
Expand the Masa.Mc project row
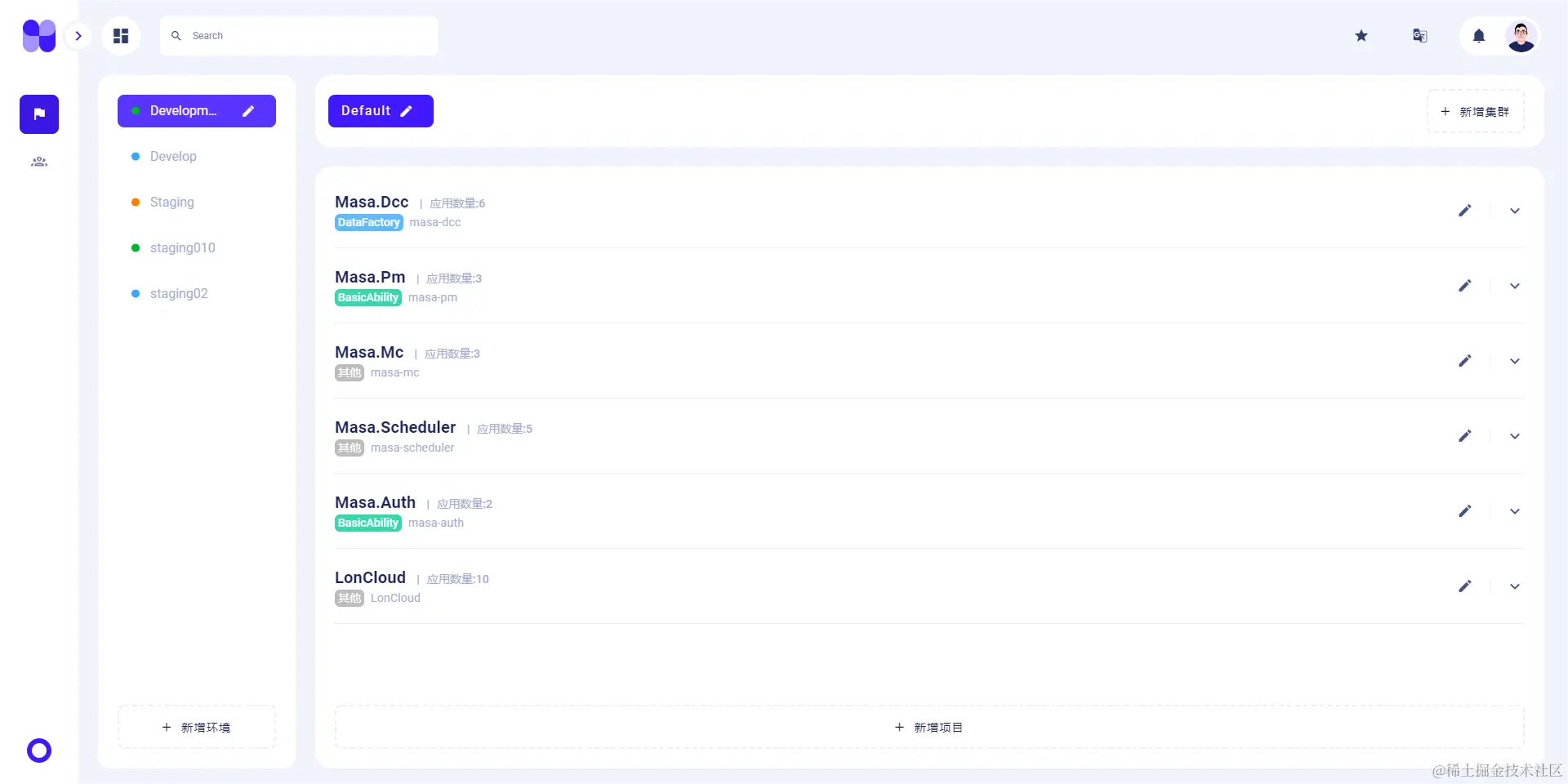(x=1515, y=361)
